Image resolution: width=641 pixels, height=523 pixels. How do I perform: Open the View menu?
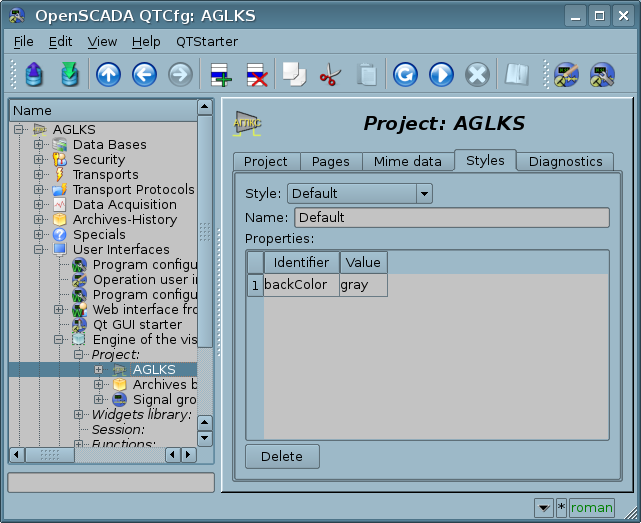[102, 41]
